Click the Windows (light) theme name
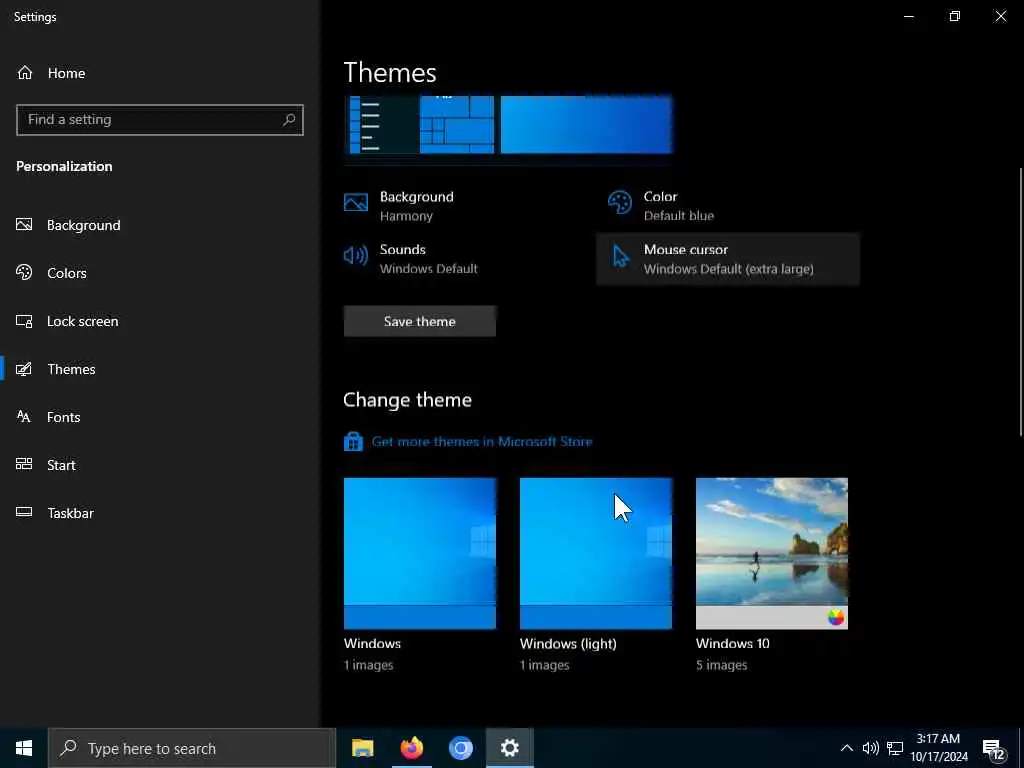The image size is (1024, 768). click(568, 643)
